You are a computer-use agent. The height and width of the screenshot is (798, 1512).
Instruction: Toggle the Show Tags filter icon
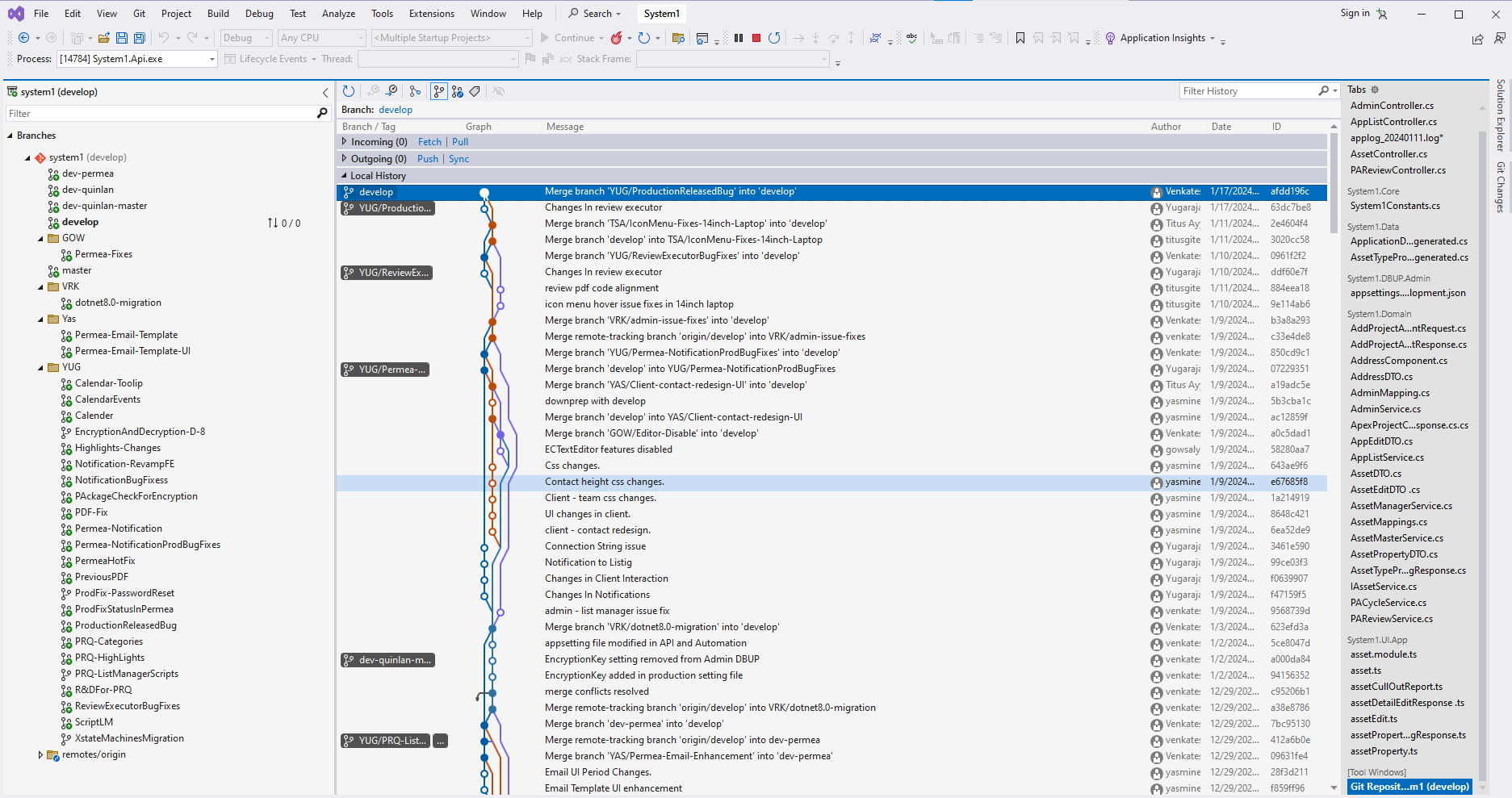click(x=475, y=91)
